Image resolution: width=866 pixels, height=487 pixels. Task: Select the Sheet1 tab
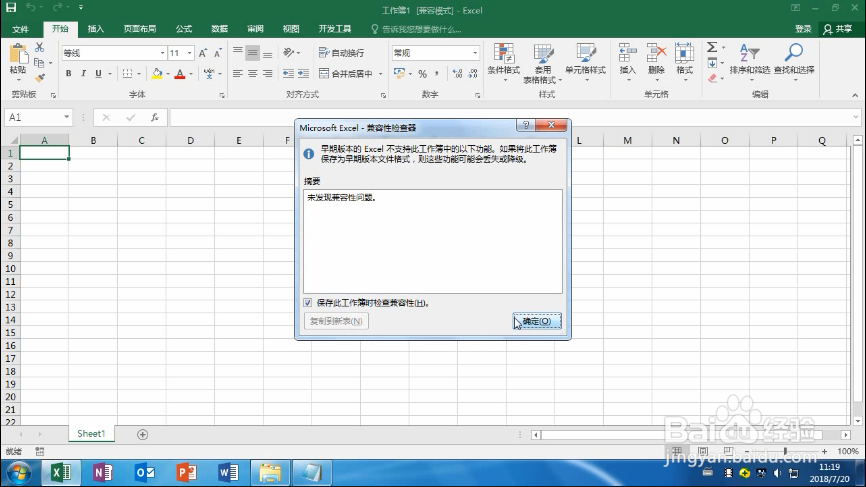pyautogui.click(x=91, y=434)
